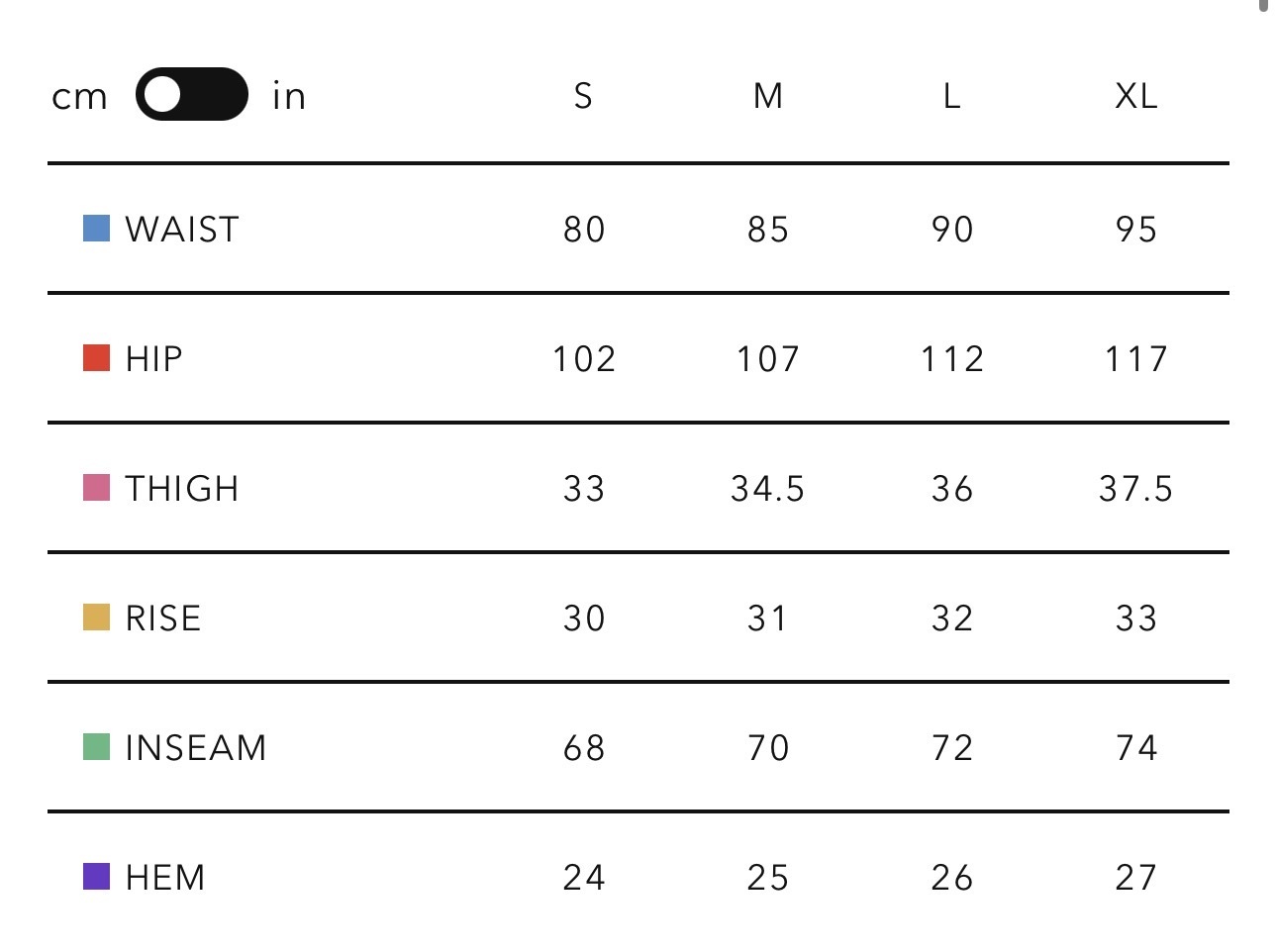Select the S size column header
1277x952 pixels.
coord(583,96)
